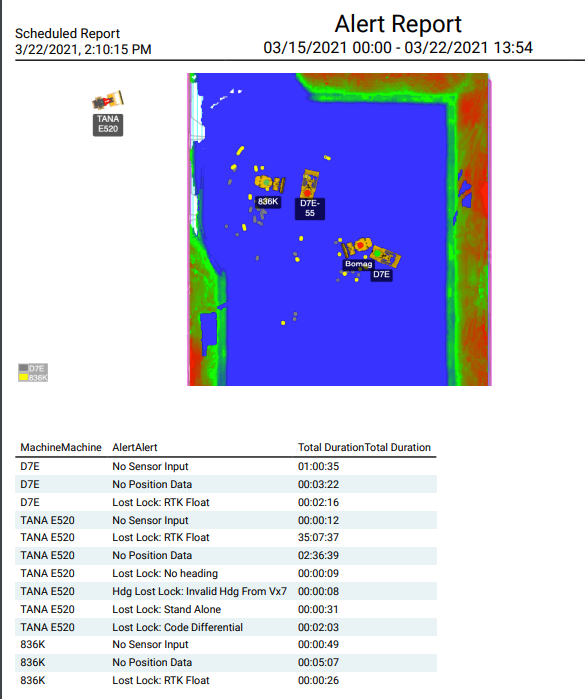Click the Scheduled Report heading

click(x=67, y=33)
